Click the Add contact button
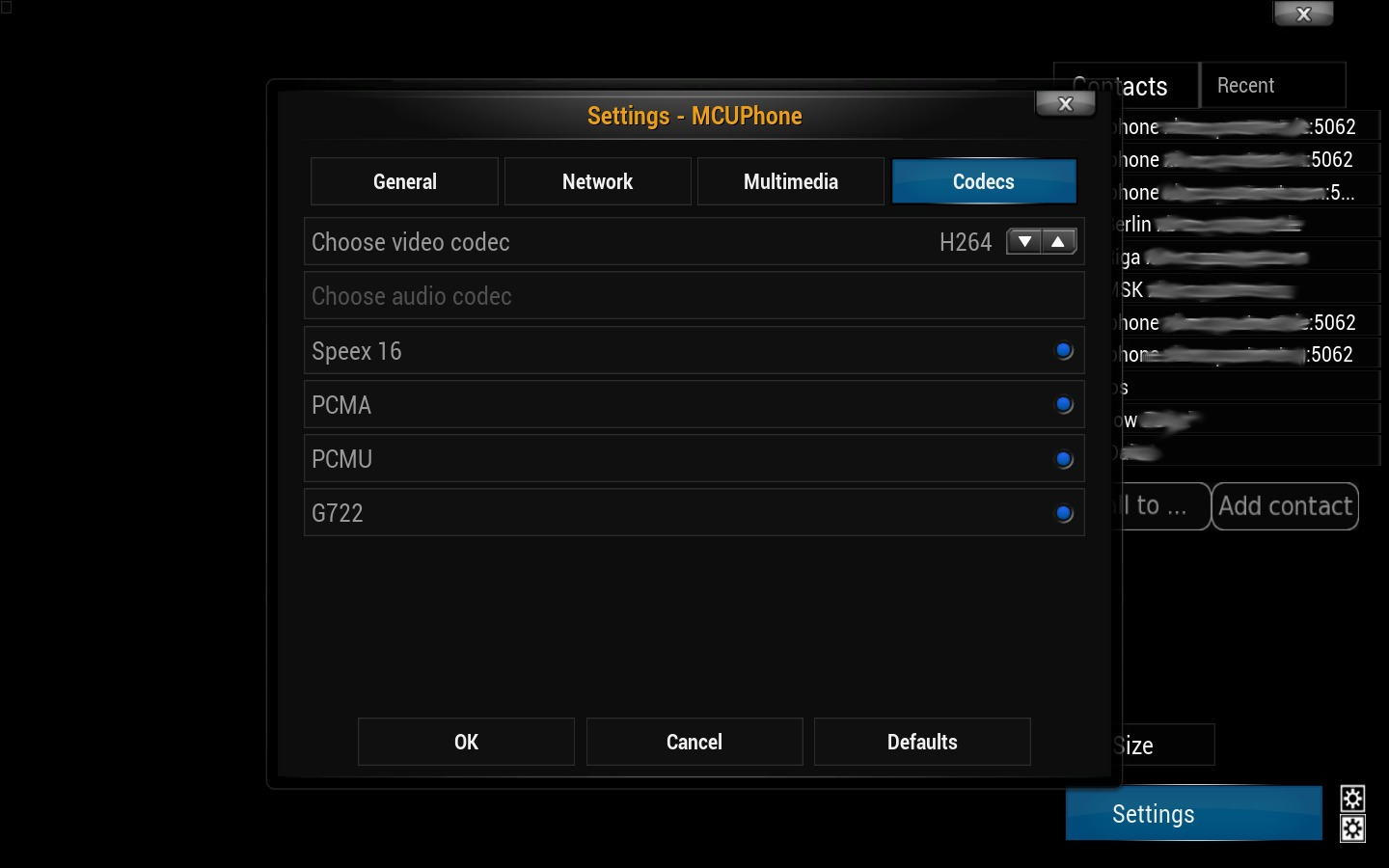The height and width of the screenshot is (868, 1389). coord(1285,506)
